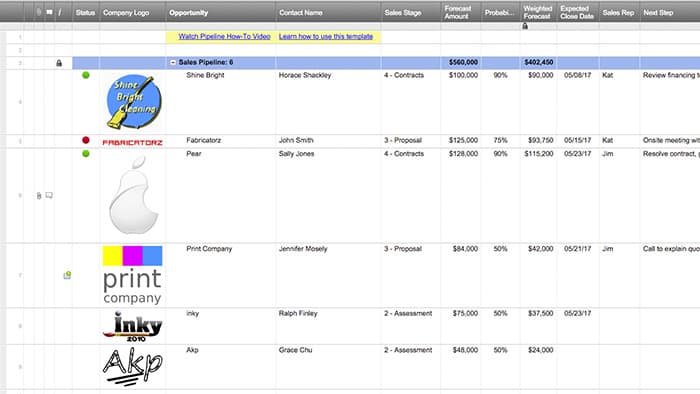Image resolution: width=700 pixels, height=394 pixels.
Task: Click the attachment paperclip column header icon
Action: (x=39, y=12)
